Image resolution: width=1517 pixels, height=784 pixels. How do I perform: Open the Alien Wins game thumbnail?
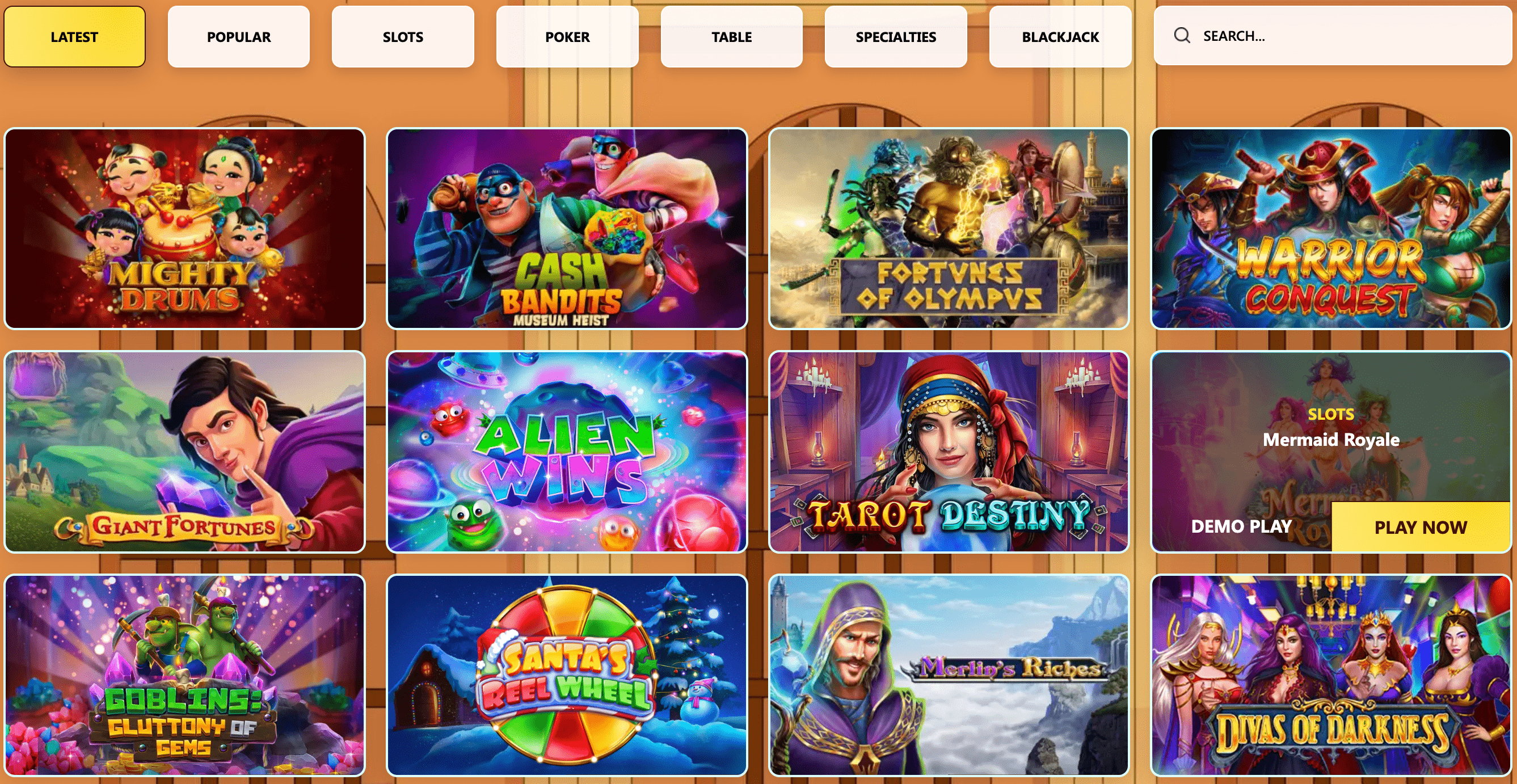pyautogui.click(x=567, y=452)
